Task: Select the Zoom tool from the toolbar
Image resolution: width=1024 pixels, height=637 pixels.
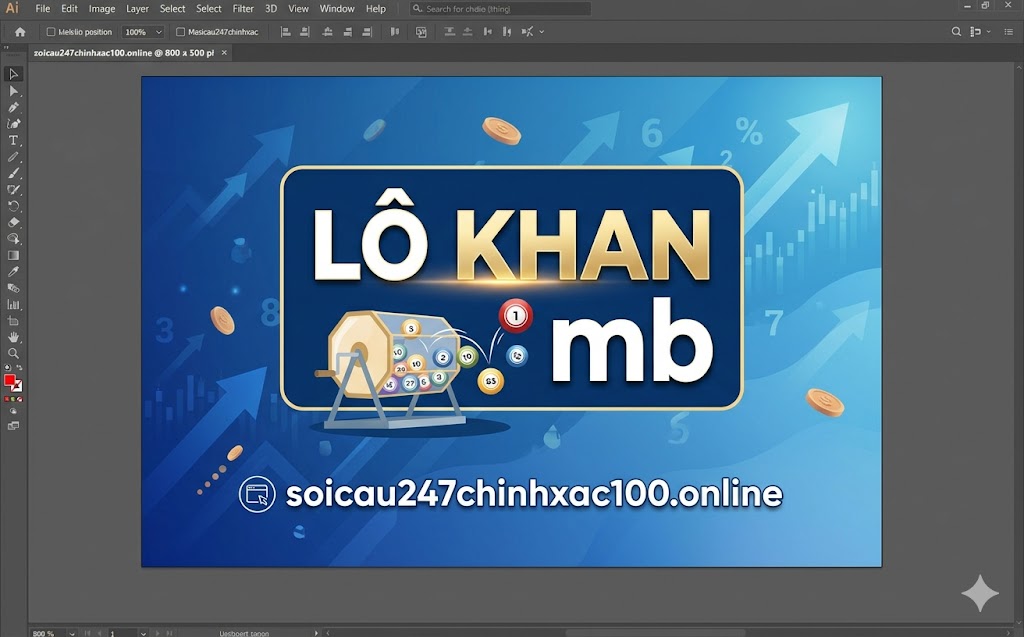Action: click(13, 352)
